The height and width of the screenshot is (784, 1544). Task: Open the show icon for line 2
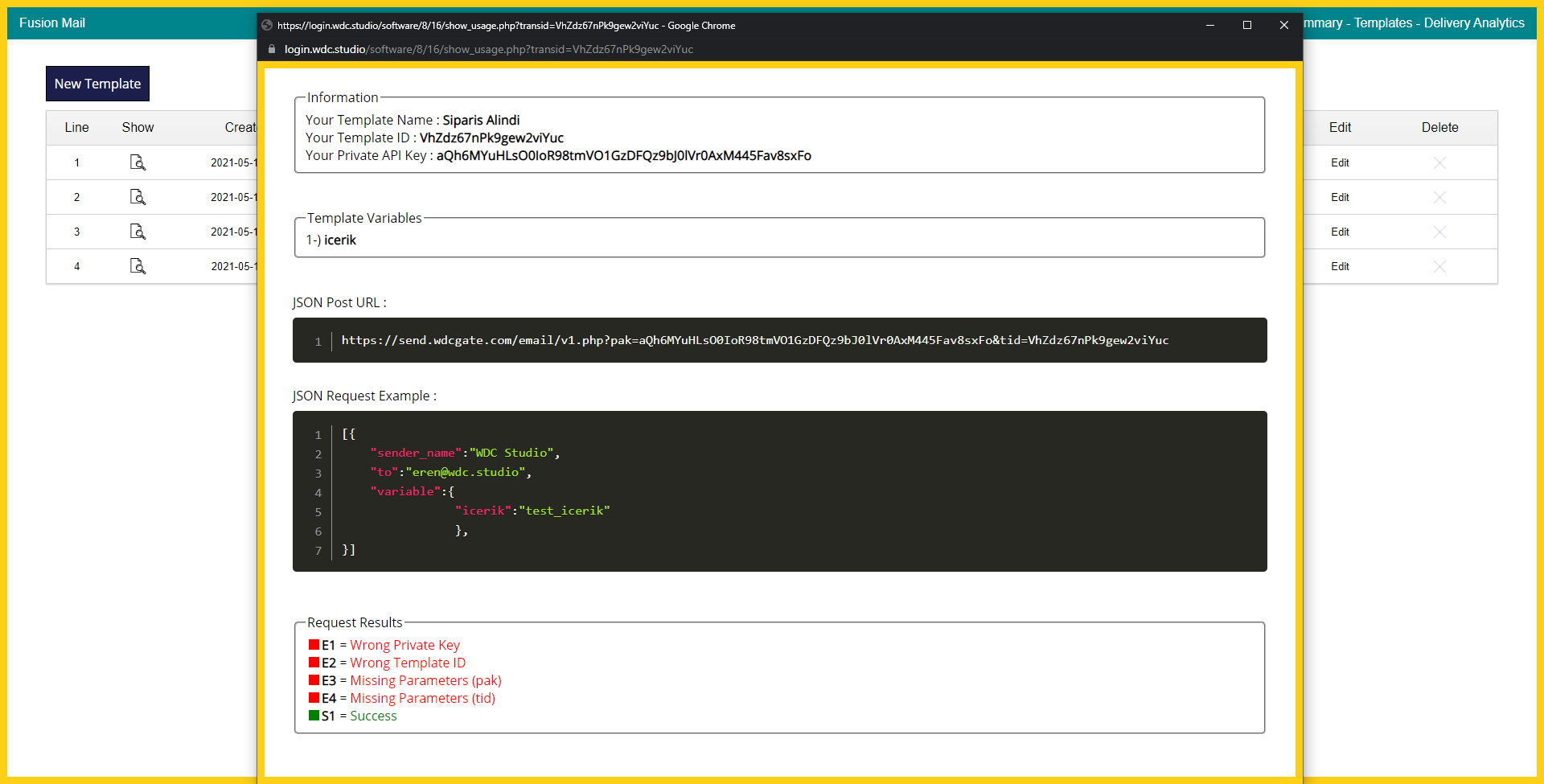(138, 197)
